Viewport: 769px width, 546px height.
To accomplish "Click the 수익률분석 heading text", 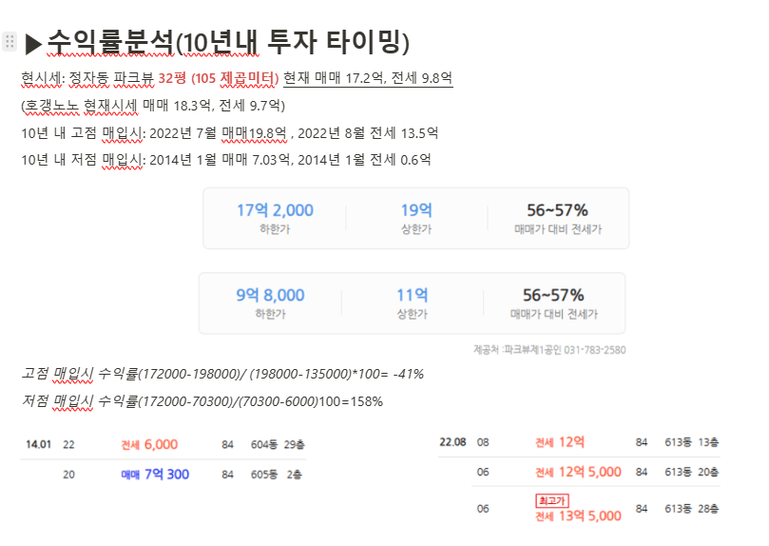I will (229, 42).
